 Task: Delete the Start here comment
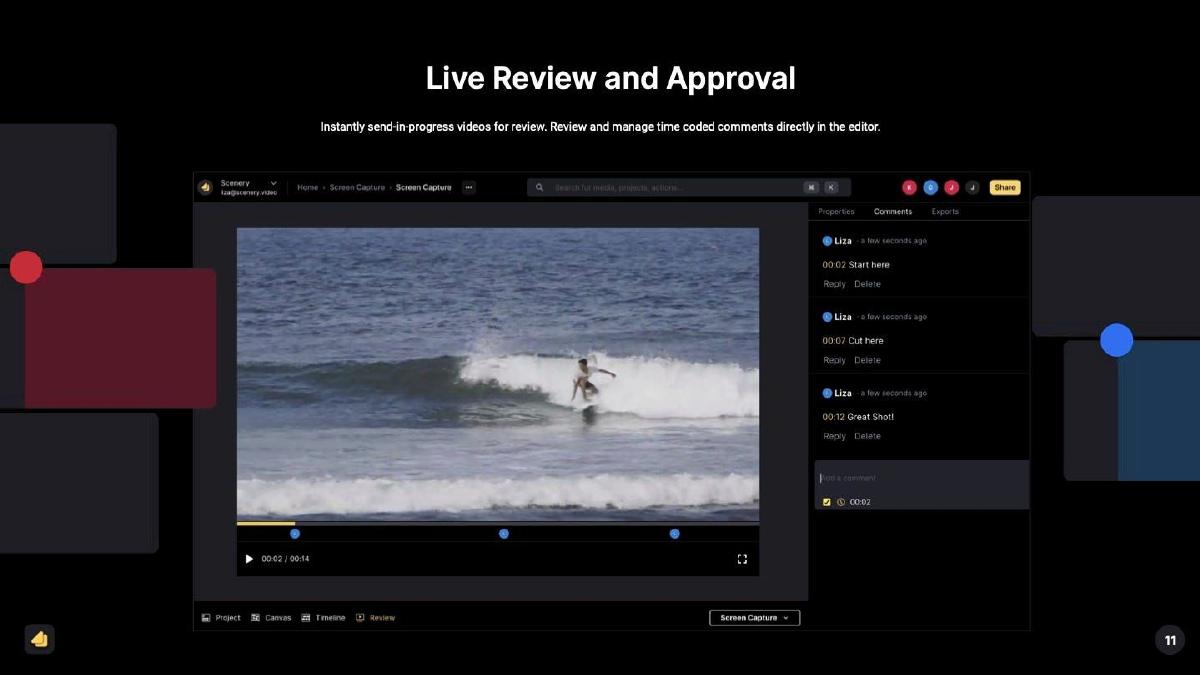coord(867,284)
